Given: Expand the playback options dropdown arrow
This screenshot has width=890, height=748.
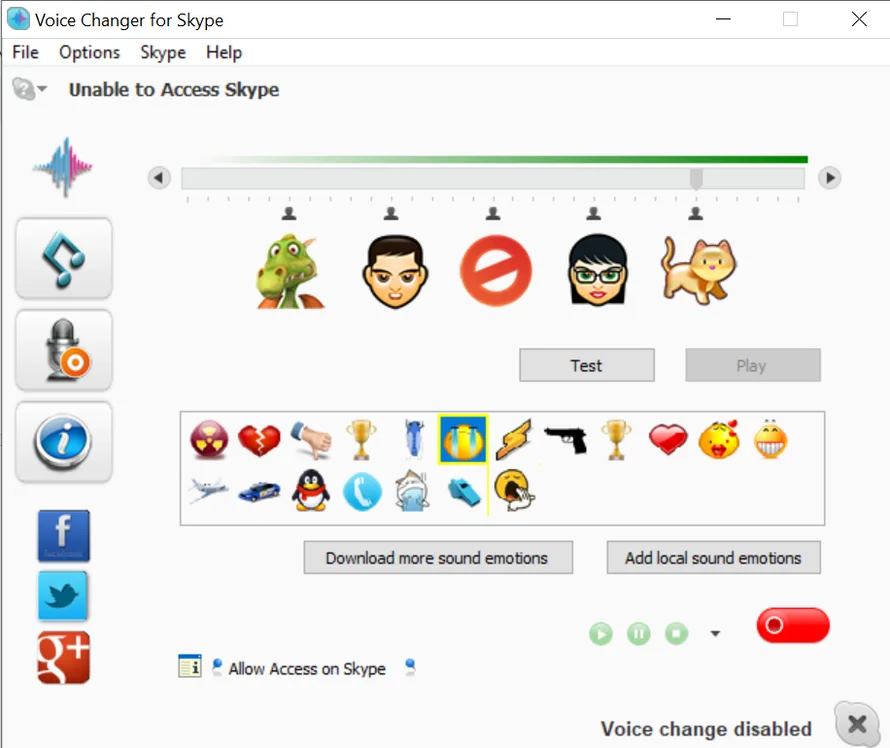Looking at the screenshot, I should coord(715,634).
